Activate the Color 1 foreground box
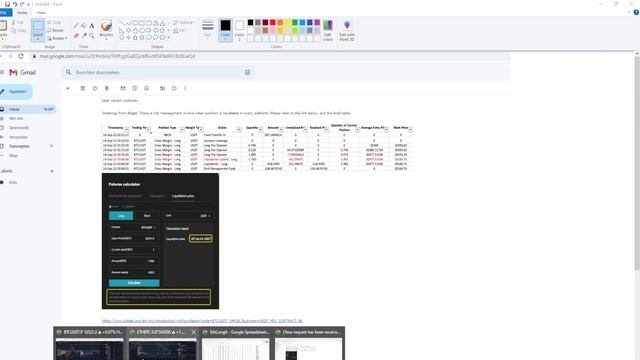640x360 pixels. point(225,30)
